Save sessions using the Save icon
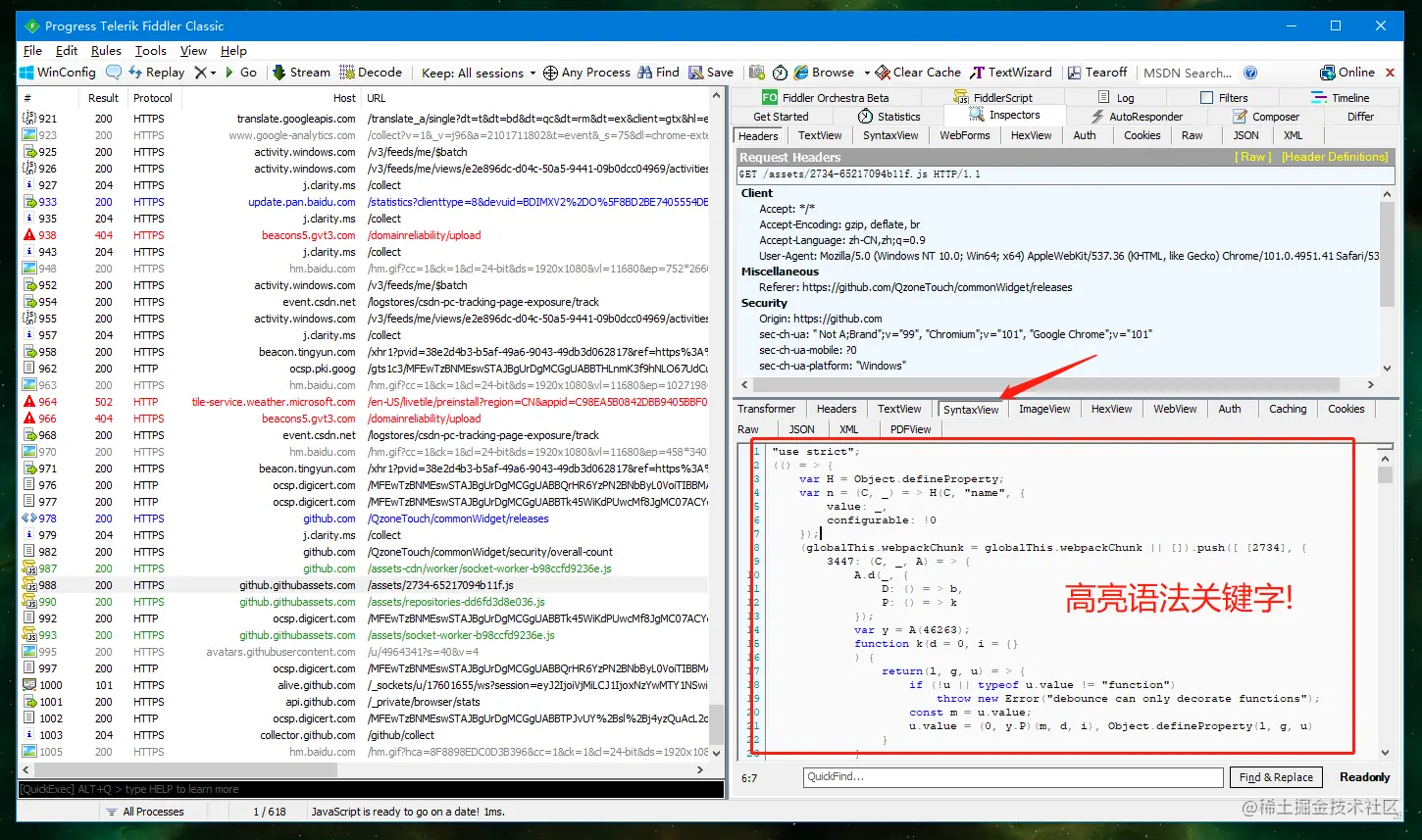Viewport: 1422px width, 840px height. click(711, 73)
